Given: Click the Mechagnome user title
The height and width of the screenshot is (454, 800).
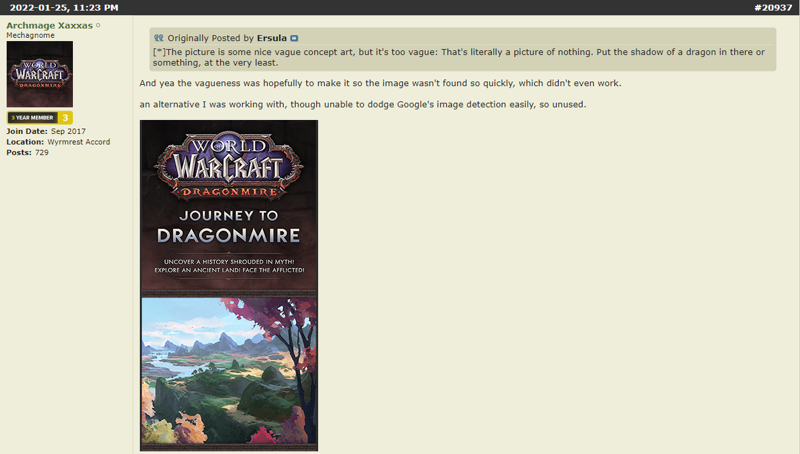Looking at the screenshot, I should click(30, 35).
